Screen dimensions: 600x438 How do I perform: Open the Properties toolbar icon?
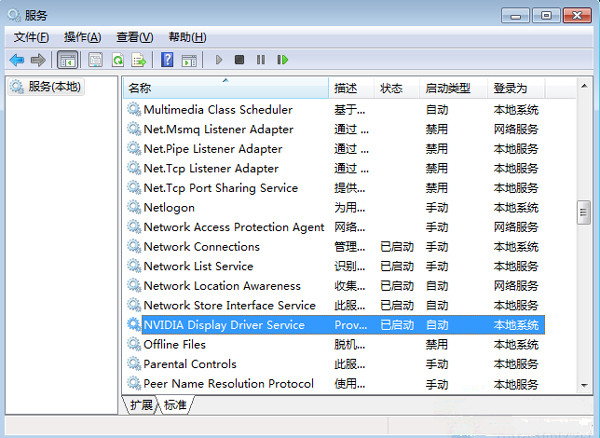click(x=95, y=60)
